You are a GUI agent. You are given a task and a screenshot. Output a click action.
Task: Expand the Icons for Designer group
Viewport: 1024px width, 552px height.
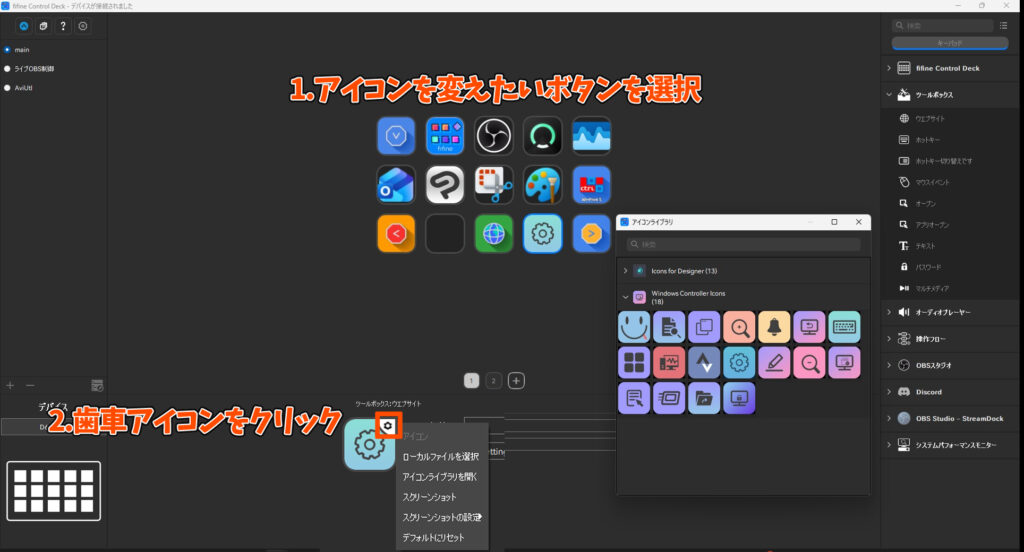tap(625, 271)
